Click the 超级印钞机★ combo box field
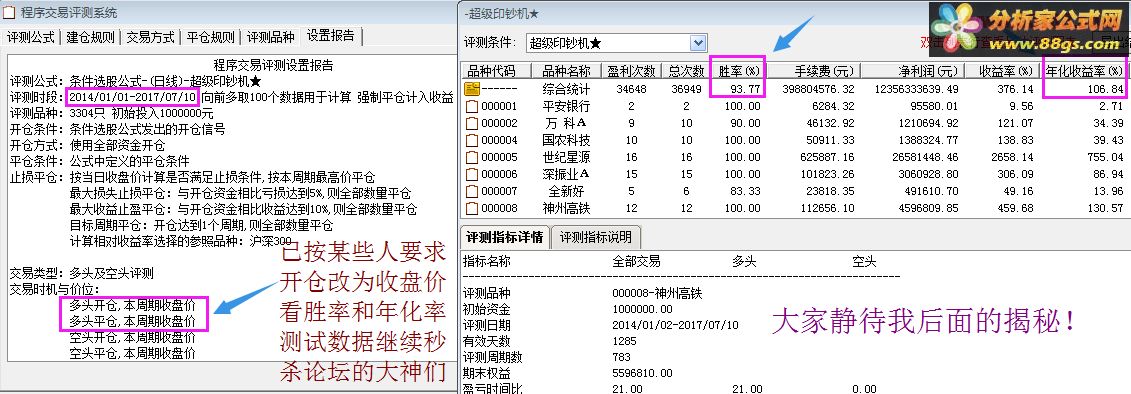The height and width of the screenshot is (394, 1131). [x=615, y=43]
